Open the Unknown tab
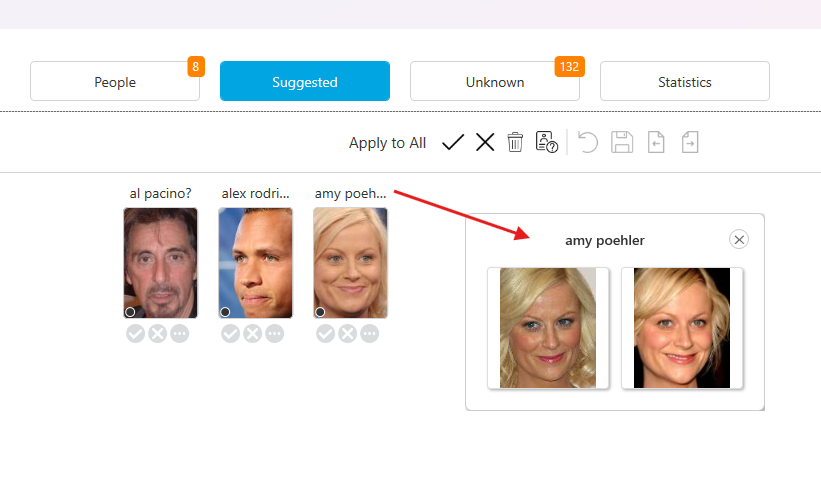Viewport: 821px width, 482px height. tap(494, 81)
